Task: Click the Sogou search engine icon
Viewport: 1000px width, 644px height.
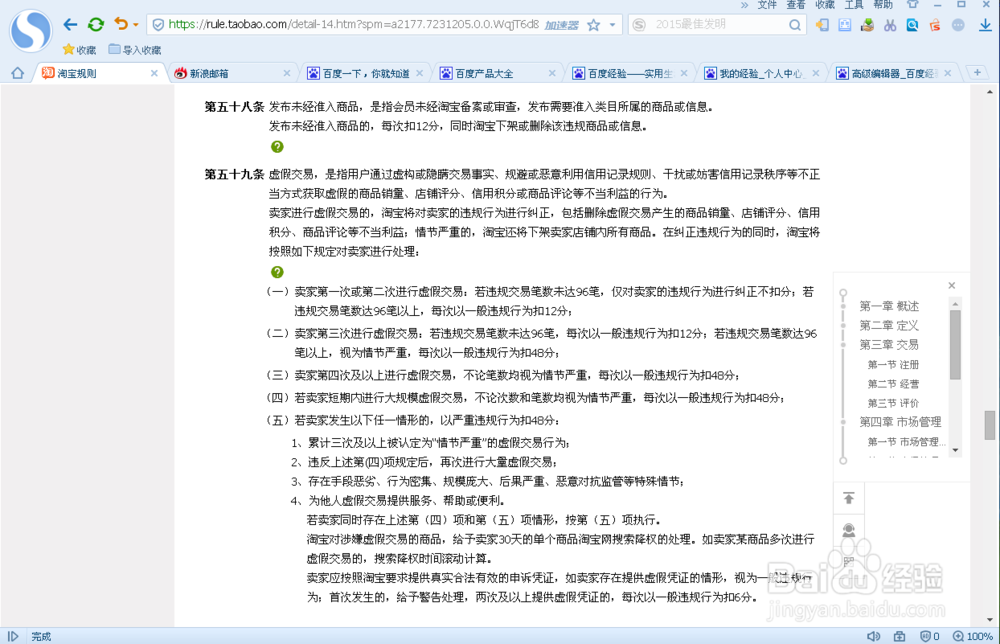Action: pyautogui.click(x=639, y=25)
